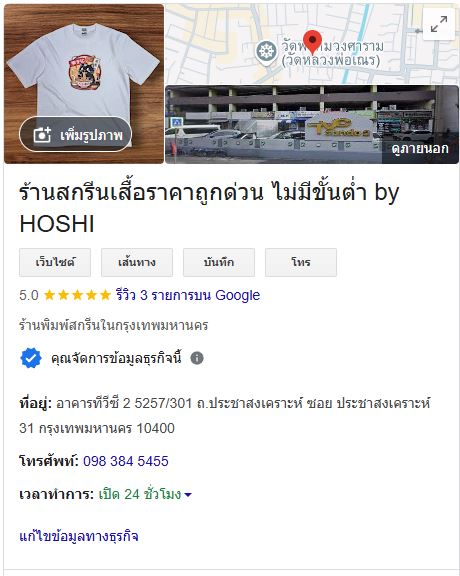Viewport: 460px width, 576px height.
Task: Click the เส้นทาง directions button
Action: coord(137,262)
